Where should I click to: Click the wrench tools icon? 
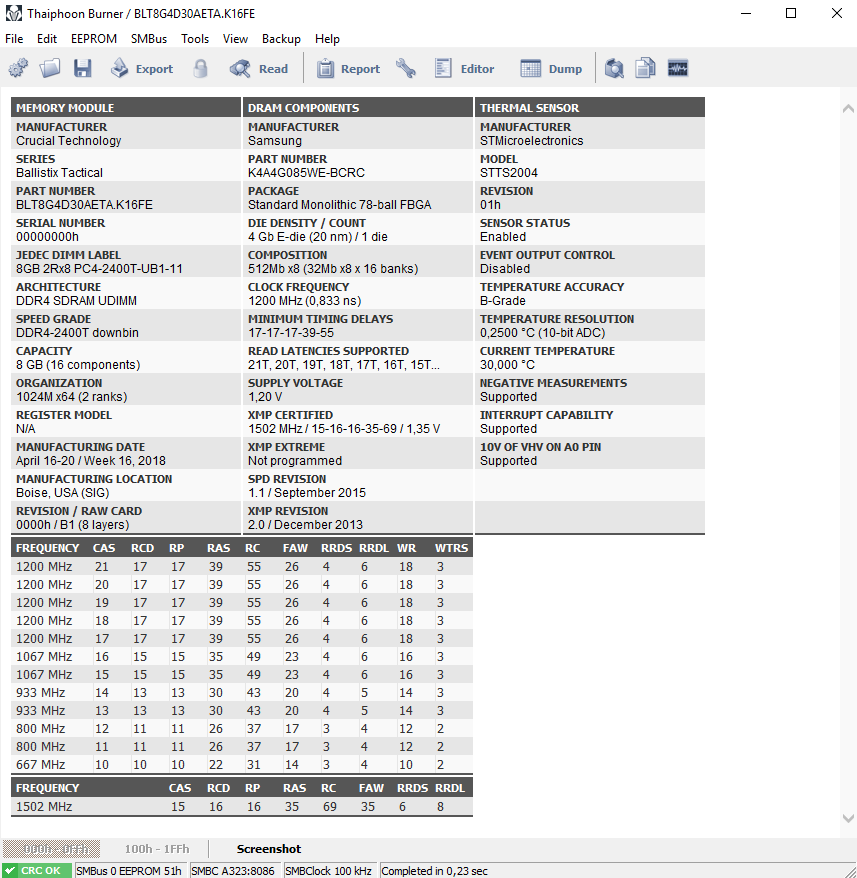point(406,68)
